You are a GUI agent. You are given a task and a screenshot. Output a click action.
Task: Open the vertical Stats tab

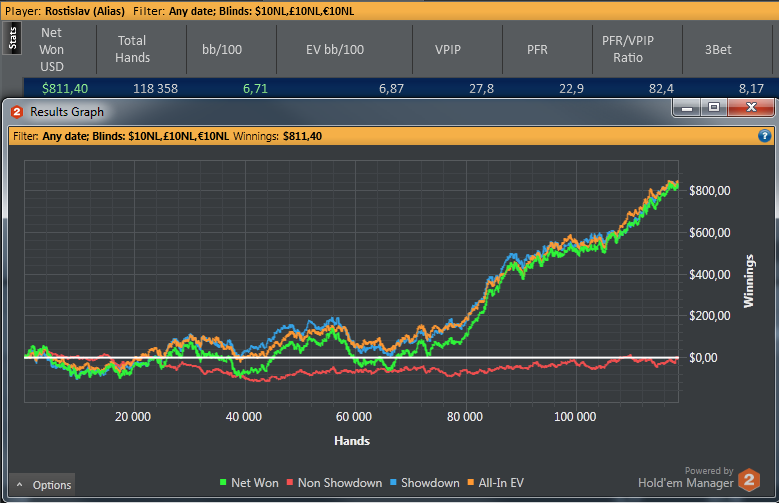click(x=12, y=38)
